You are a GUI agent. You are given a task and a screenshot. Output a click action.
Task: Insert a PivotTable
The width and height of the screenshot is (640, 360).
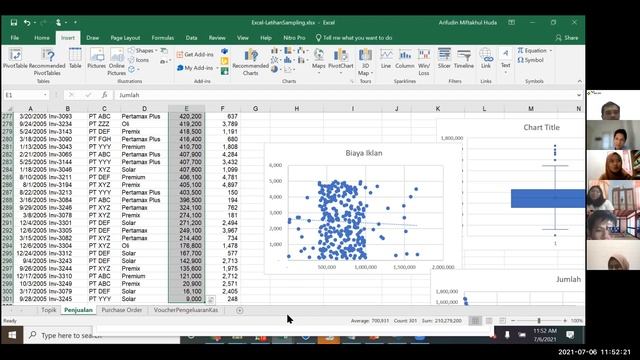pyautogui.click(x=15, y=58)
